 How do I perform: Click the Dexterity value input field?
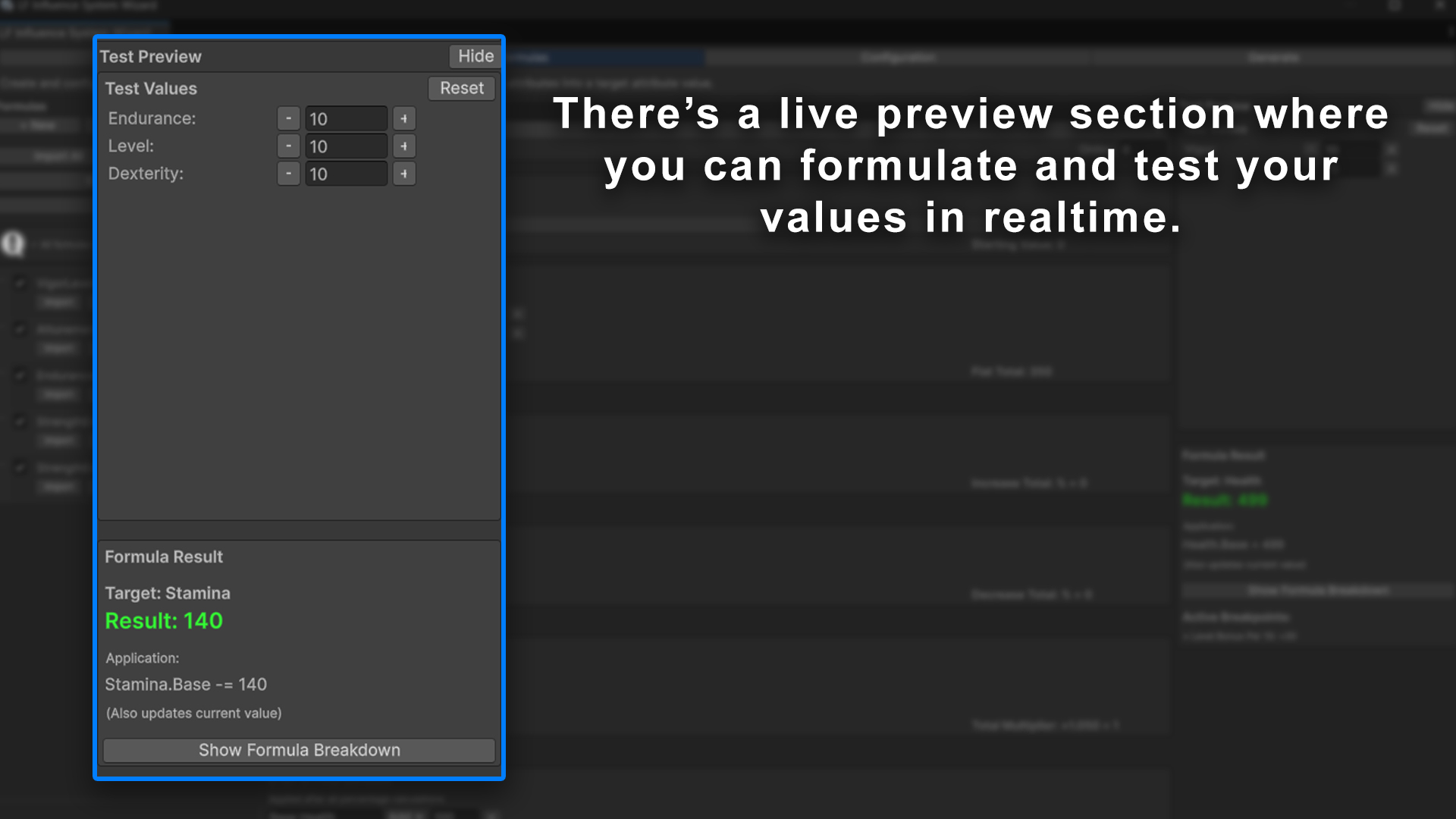point(345,174)
